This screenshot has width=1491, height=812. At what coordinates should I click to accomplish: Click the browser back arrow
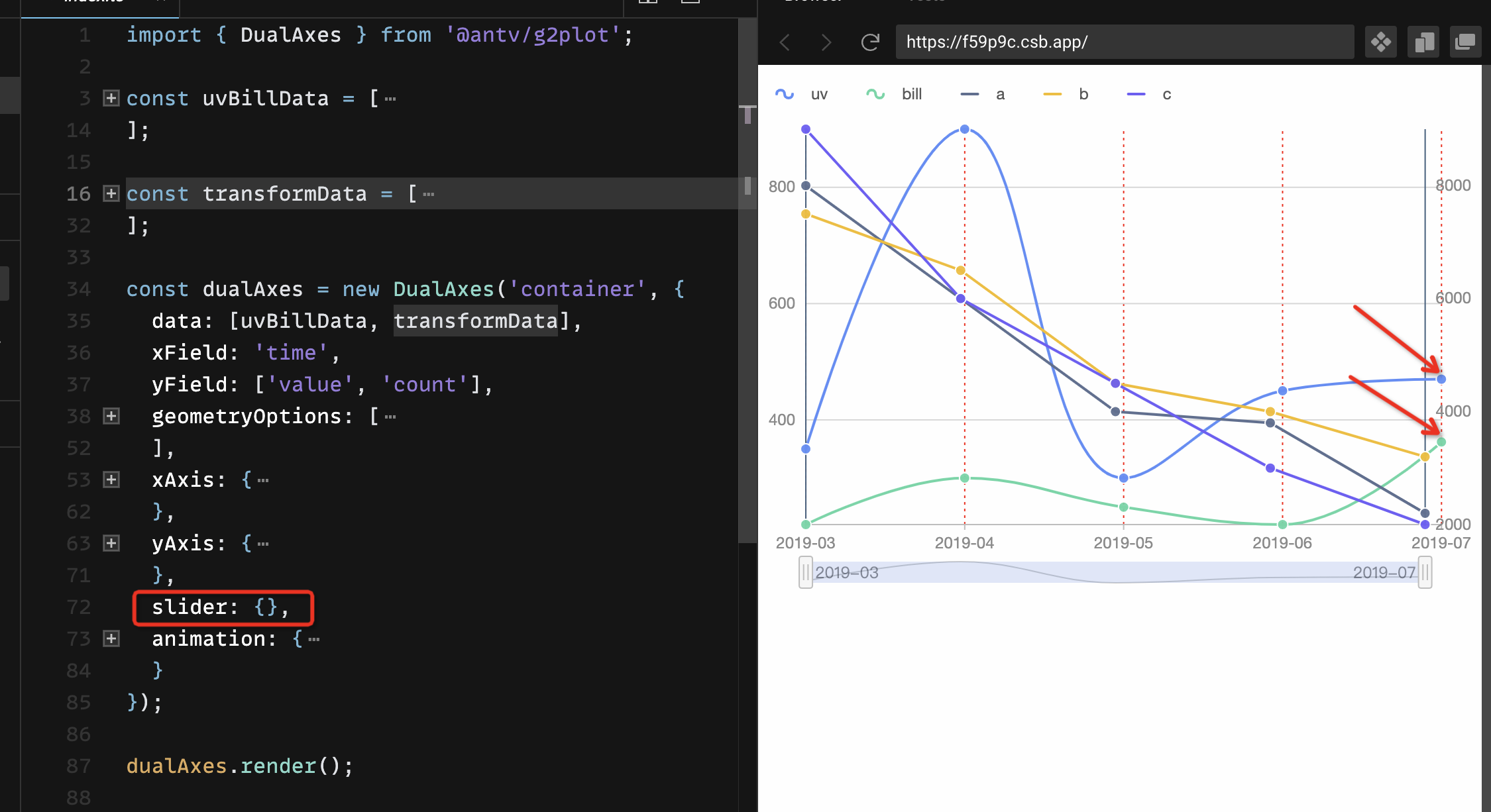(x=785, y=42)
